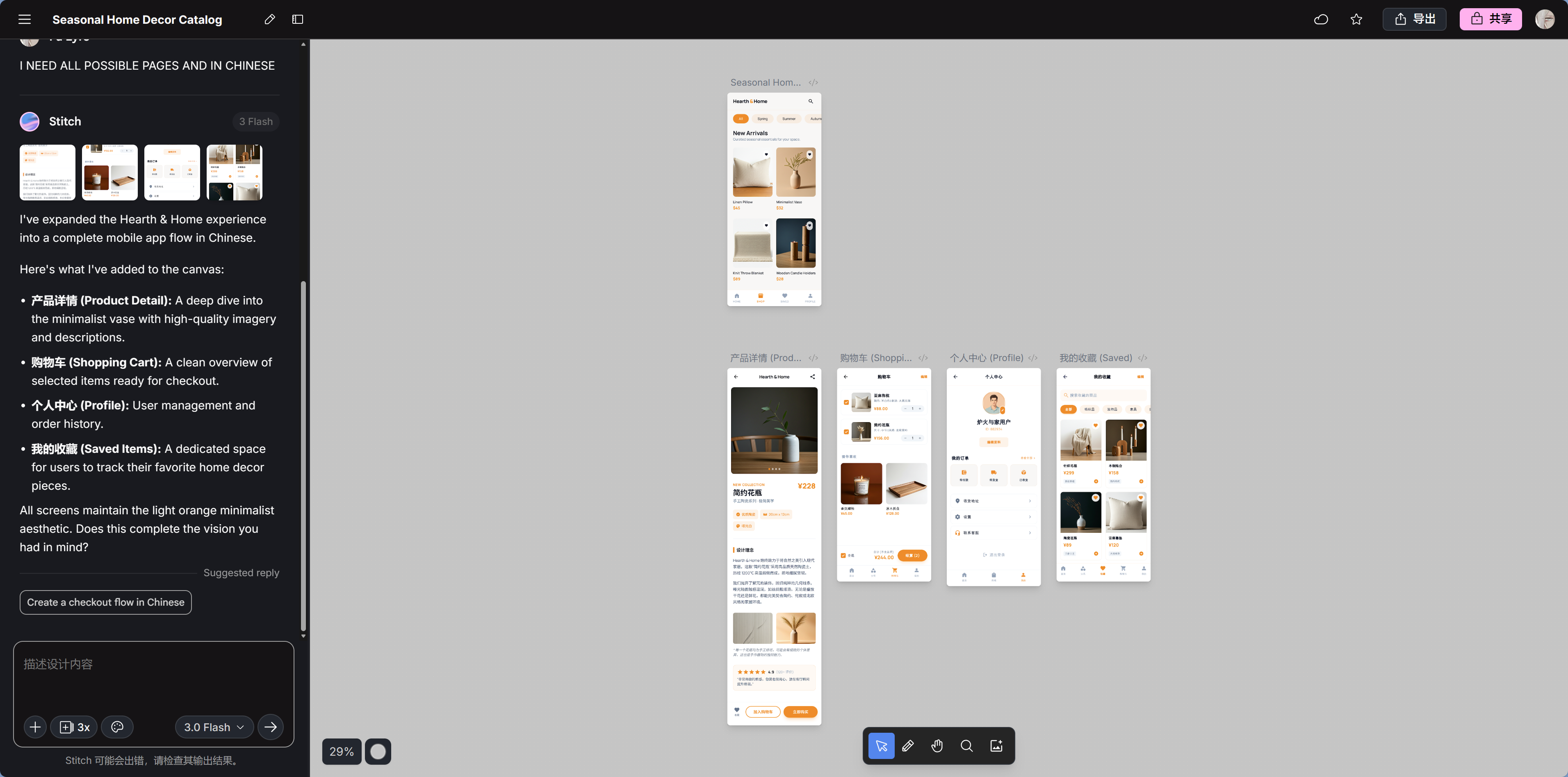
Task: Click the pink 共享 share button
Action: pyautogui.click(x=1490, y=20)
